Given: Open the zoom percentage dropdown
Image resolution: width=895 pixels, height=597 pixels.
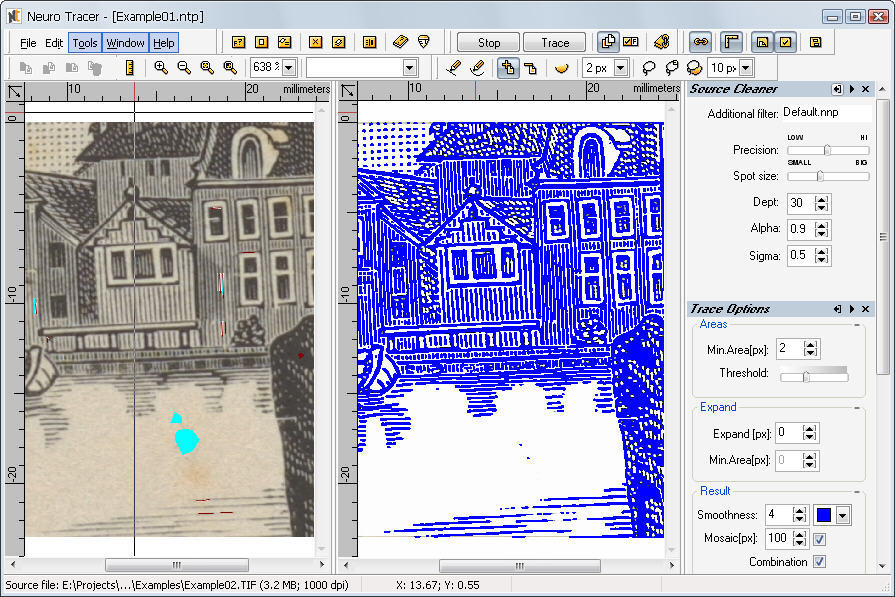Looking at the screenshot, I should pyautogui.click(x=289, y=68).
